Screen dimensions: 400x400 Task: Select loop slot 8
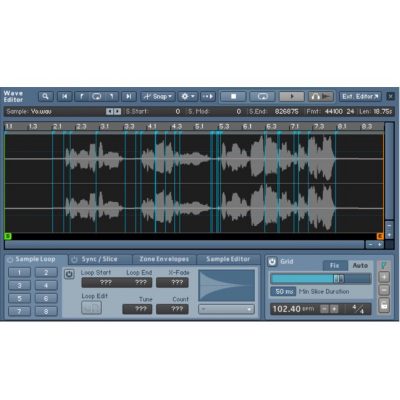[x=46, y=311]
